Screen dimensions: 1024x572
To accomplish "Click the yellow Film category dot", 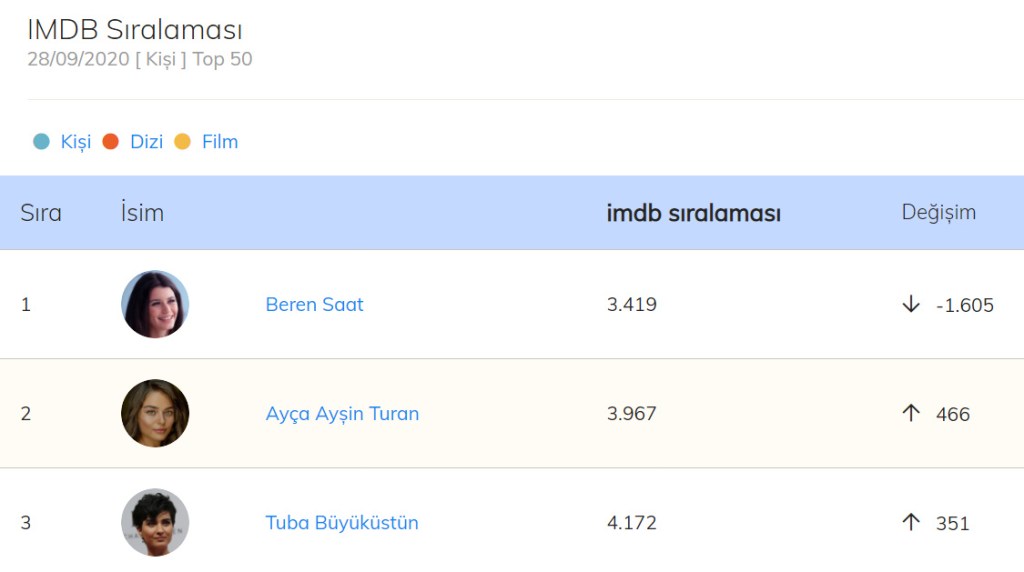I will click(x=182, y=142).
